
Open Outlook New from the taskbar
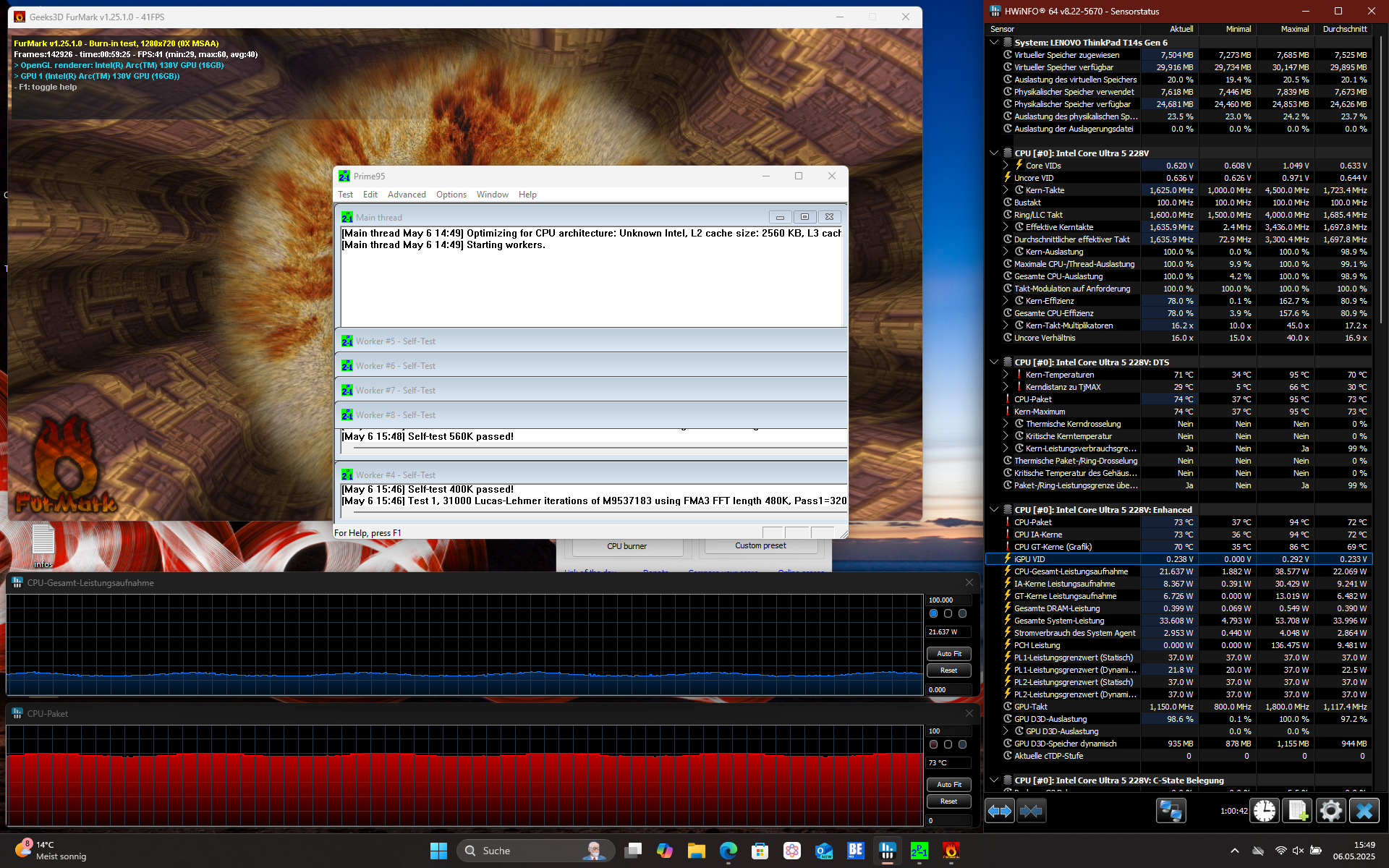(824, 851)
